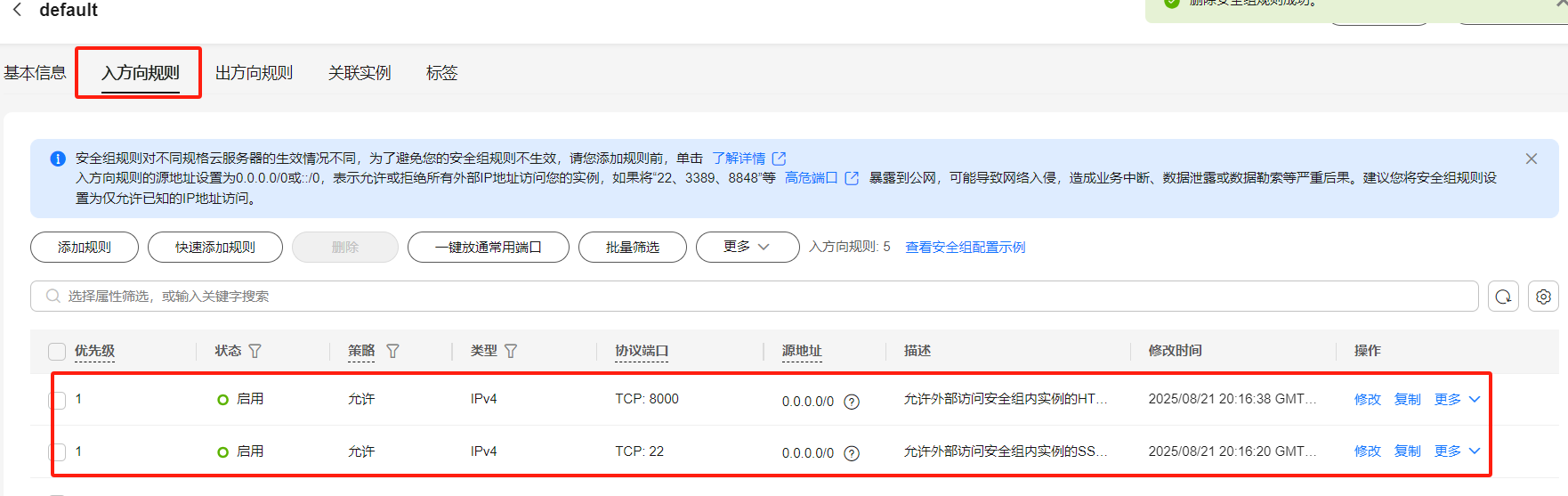Click the TCP: 22 port cell

tap(640, 451)
